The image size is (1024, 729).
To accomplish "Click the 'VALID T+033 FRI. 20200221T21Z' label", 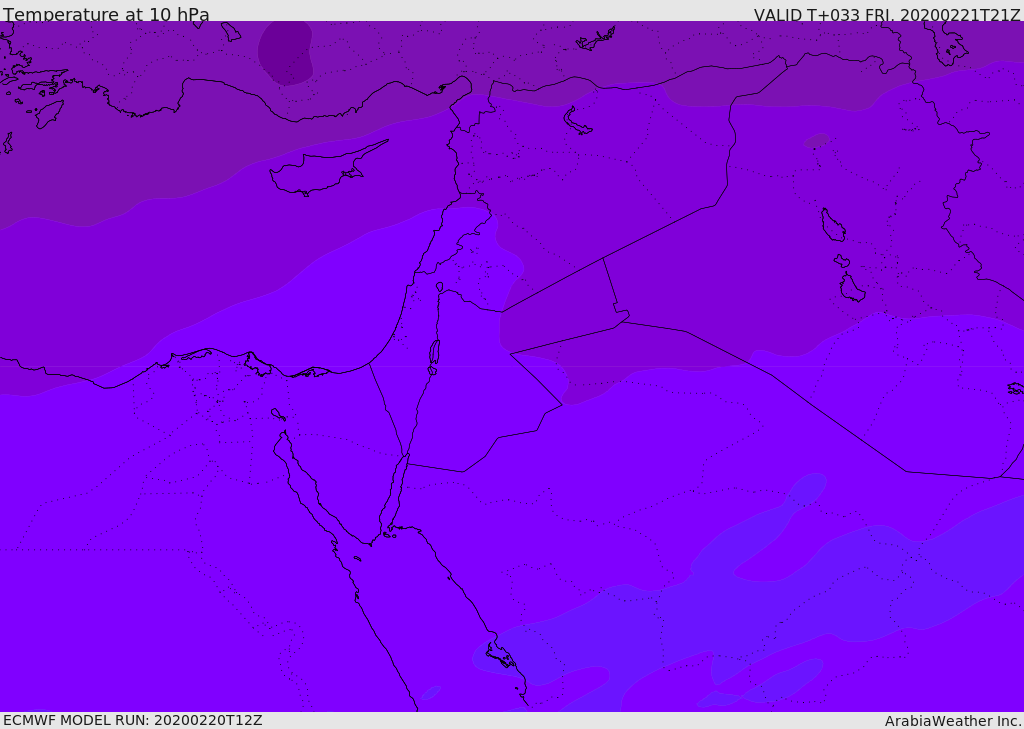I will point(887,15).
